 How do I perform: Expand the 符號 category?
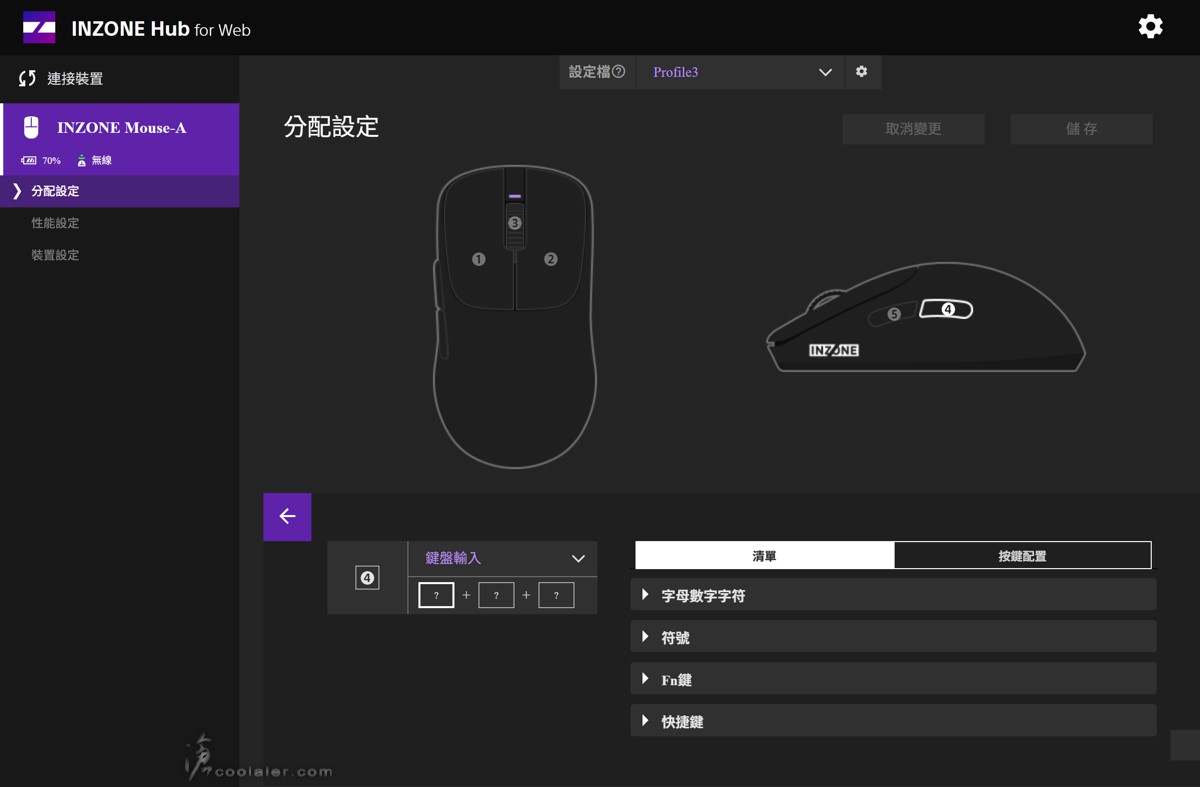(893, 637)
